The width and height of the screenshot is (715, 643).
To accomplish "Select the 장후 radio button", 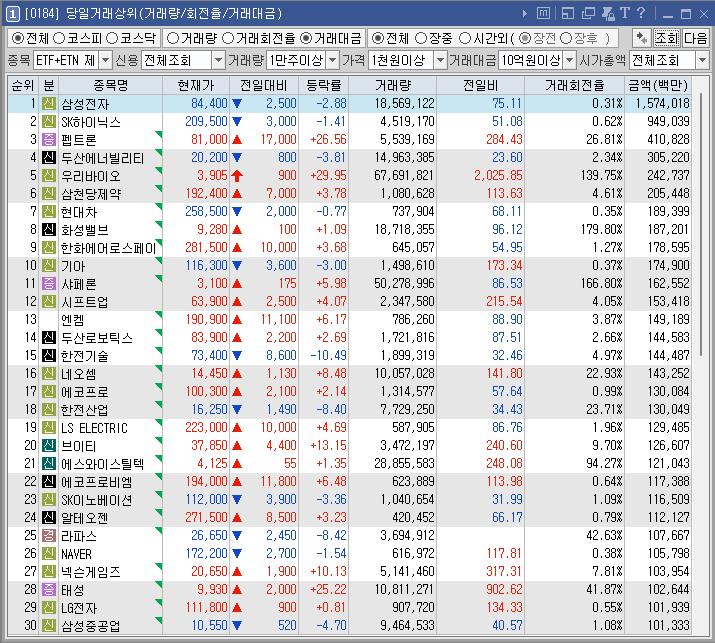I will tap(565, 38).
